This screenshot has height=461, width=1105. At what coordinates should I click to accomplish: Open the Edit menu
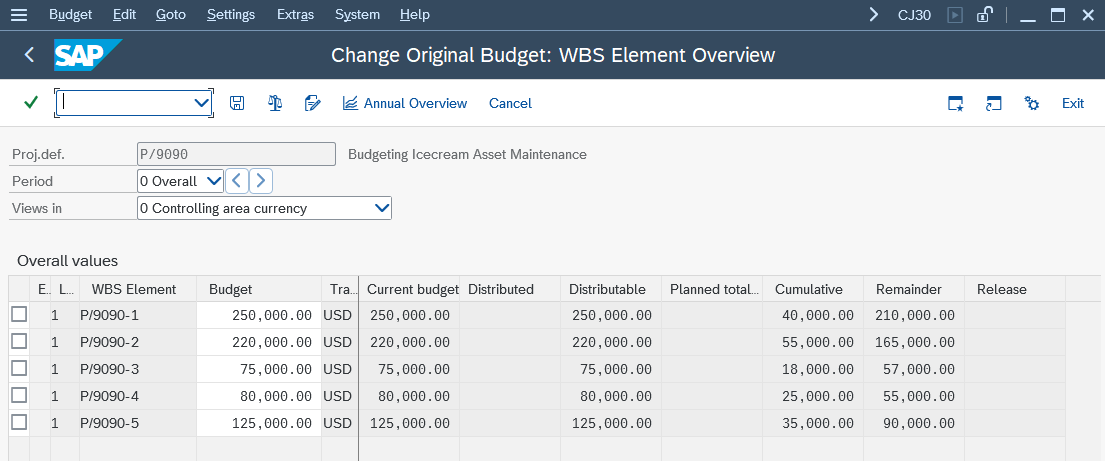point(124,15)
